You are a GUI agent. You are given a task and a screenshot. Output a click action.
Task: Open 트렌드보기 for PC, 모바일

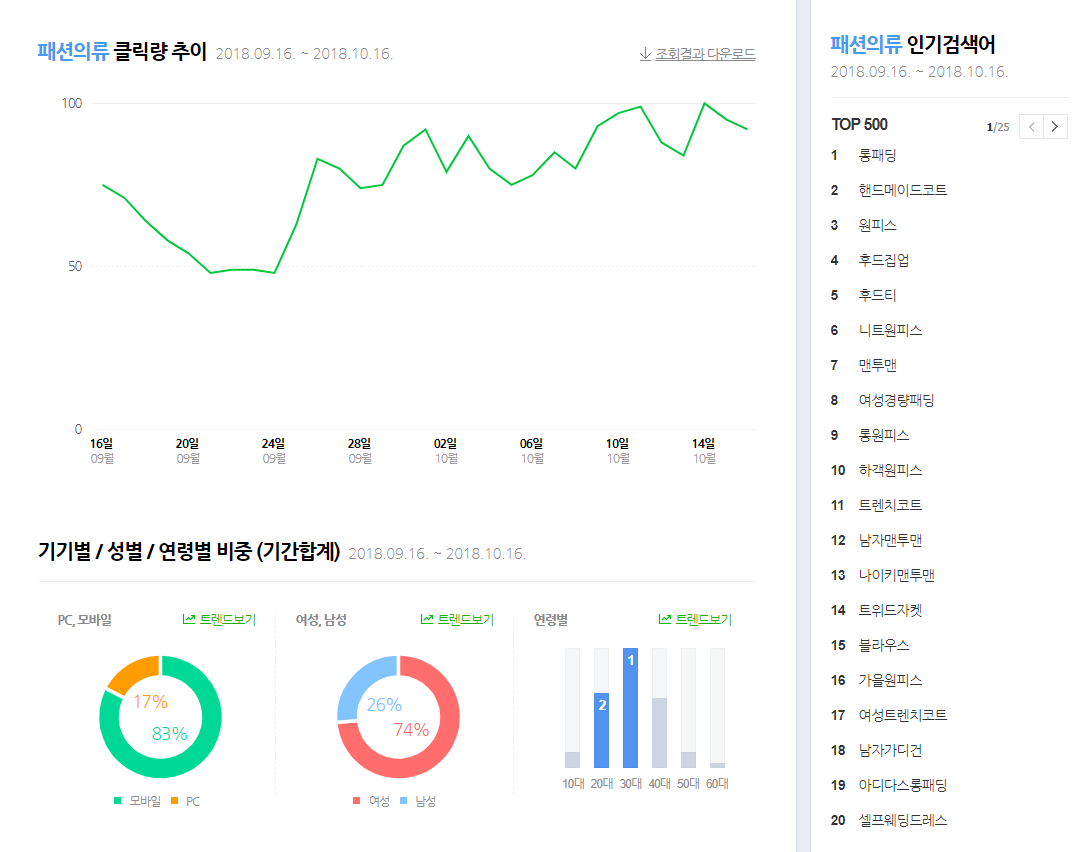coord(227,619)
